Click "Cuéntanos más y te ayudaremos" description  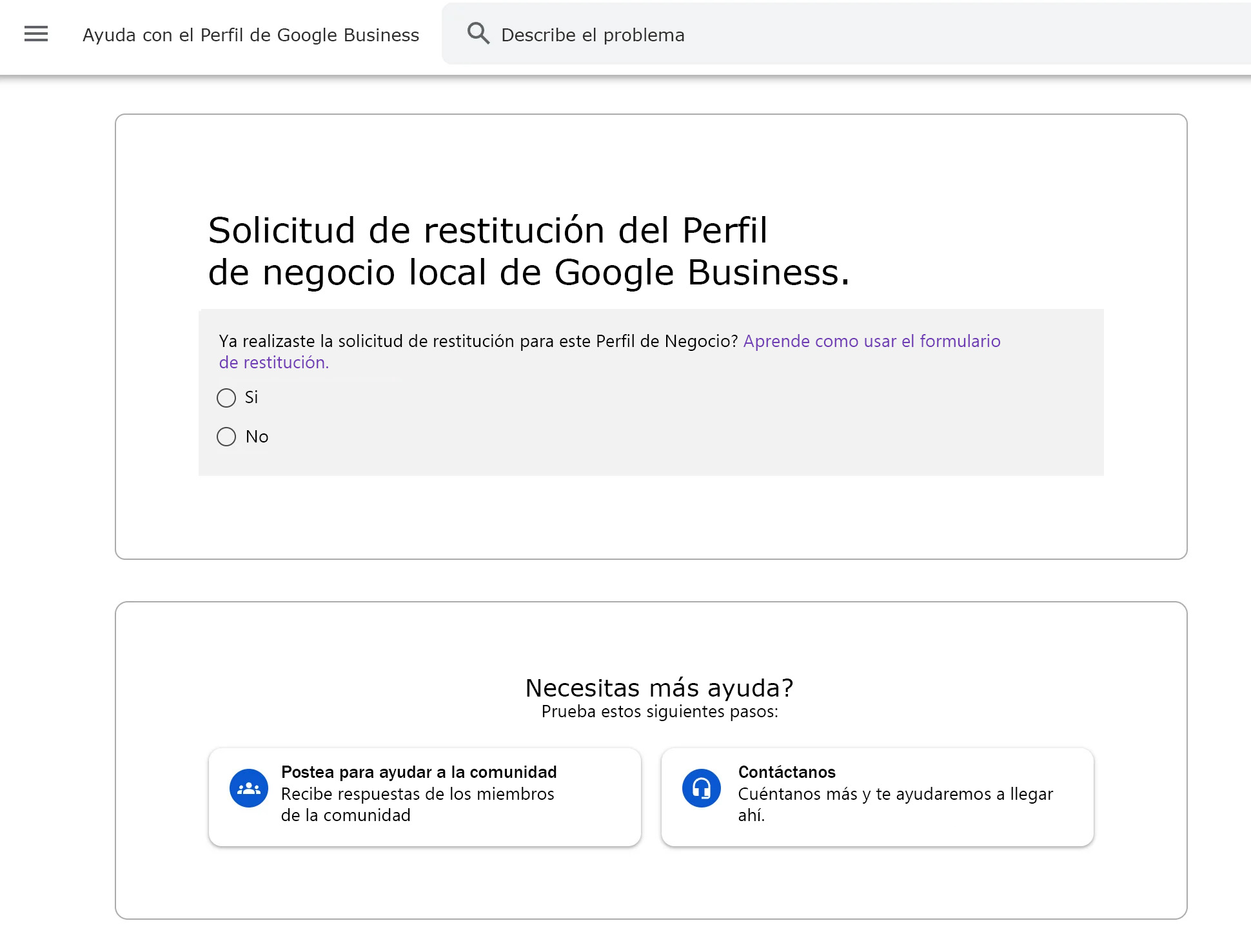point(895,794)
